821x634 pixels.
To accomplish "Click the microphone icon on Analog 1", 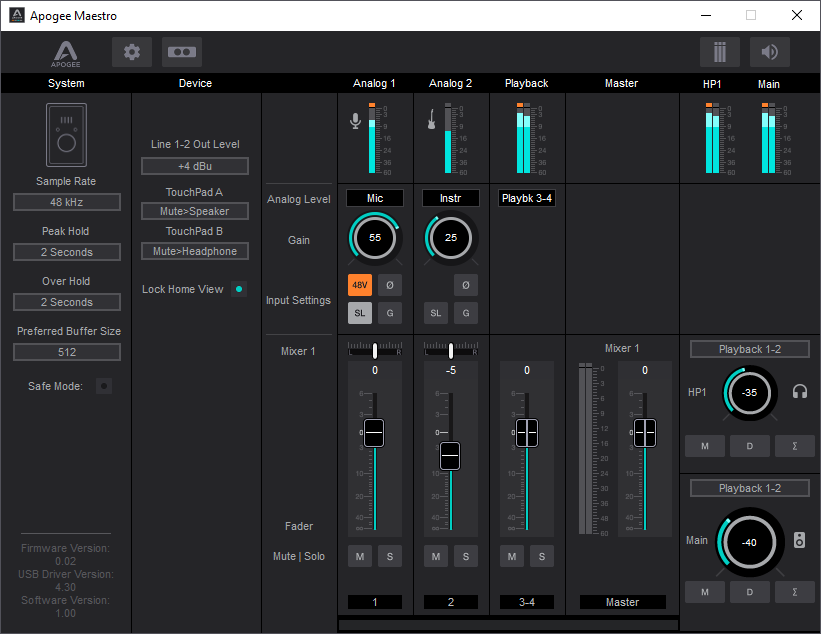I will click(356, 122).
